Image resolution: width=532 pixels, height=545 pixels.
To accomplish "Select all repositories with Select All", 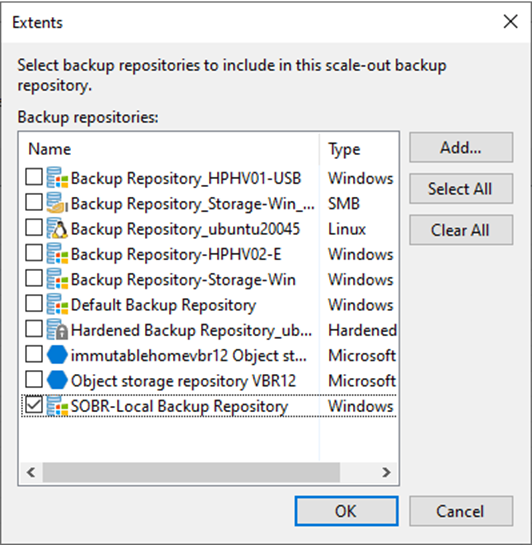I will [461, 189].
